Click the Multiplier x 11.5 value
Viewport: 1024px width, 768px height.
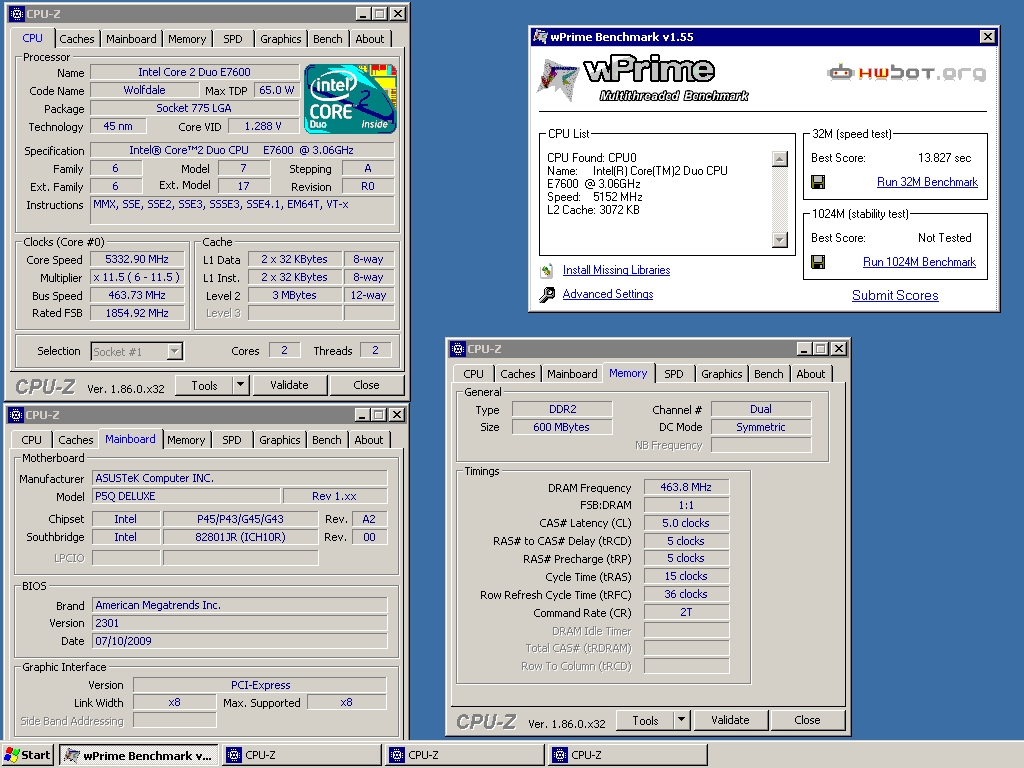(x=137, y=278)
